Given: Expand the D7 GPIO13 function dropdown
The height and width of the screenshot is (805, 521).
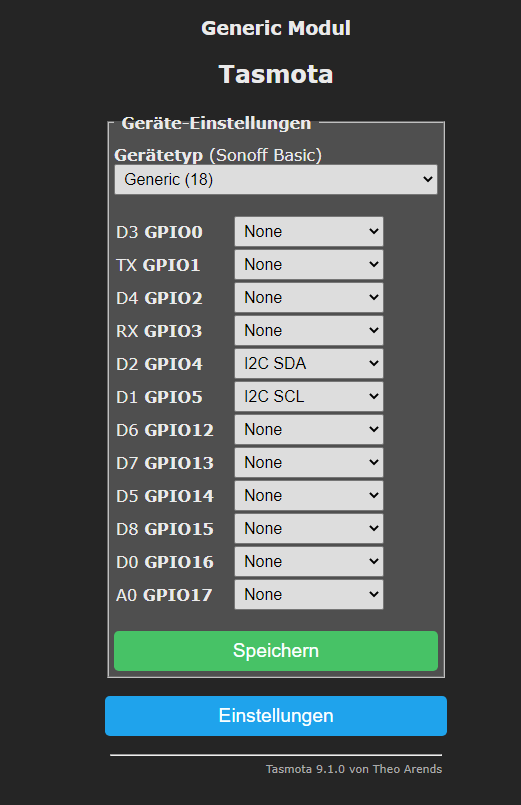Looking at the screenshot, I should pyautogui.click(x=308, y=462).
